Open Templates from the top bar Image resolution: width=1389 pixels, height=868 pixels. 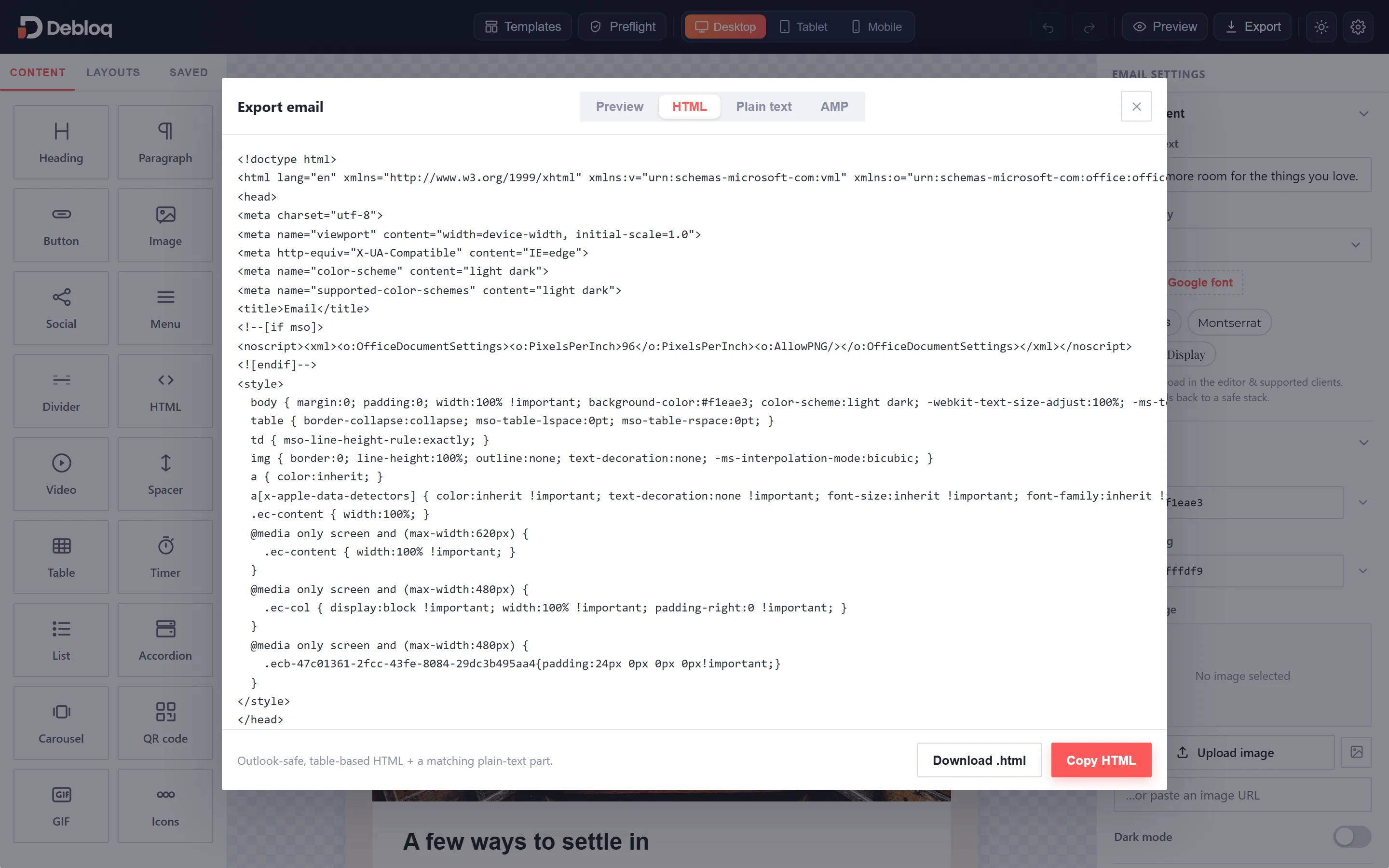(523, 27)
